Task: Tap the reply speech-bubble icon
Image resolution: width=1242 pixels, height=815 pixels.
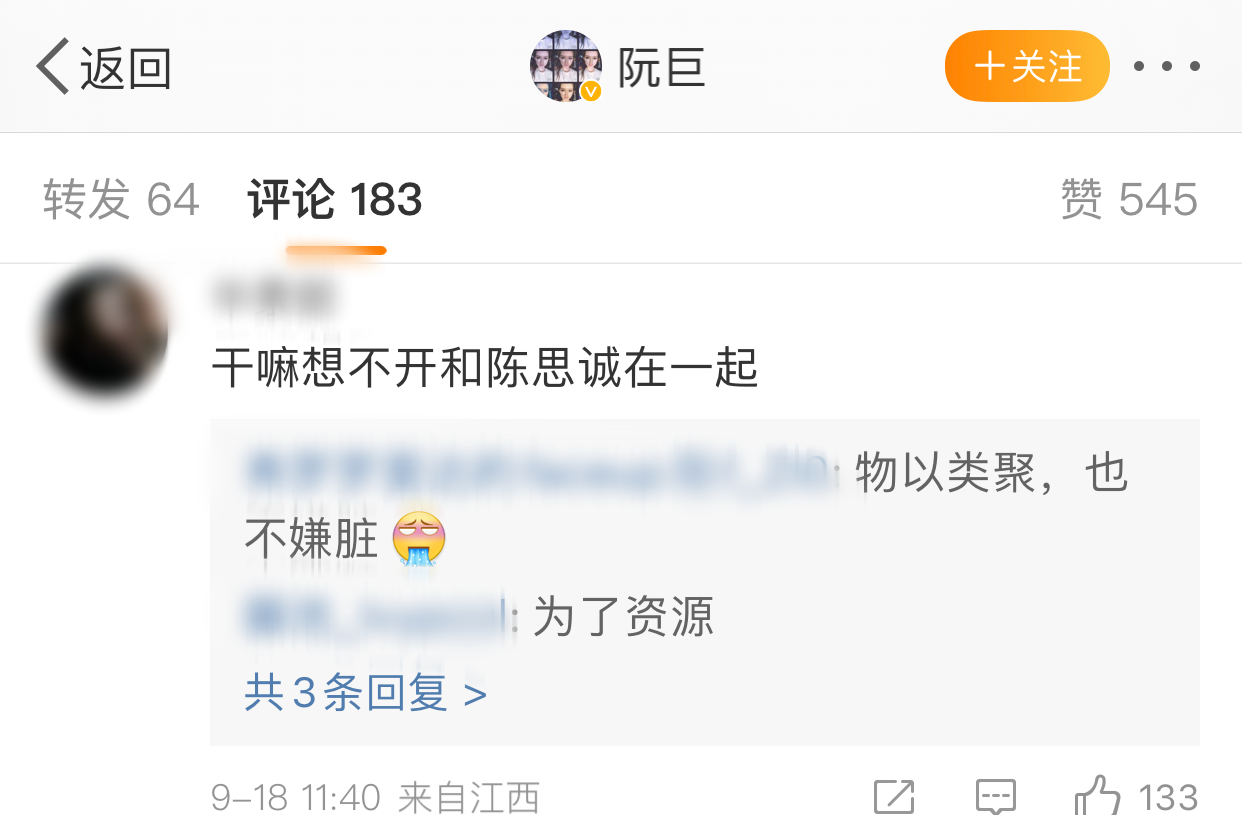Action: [996, 796]
